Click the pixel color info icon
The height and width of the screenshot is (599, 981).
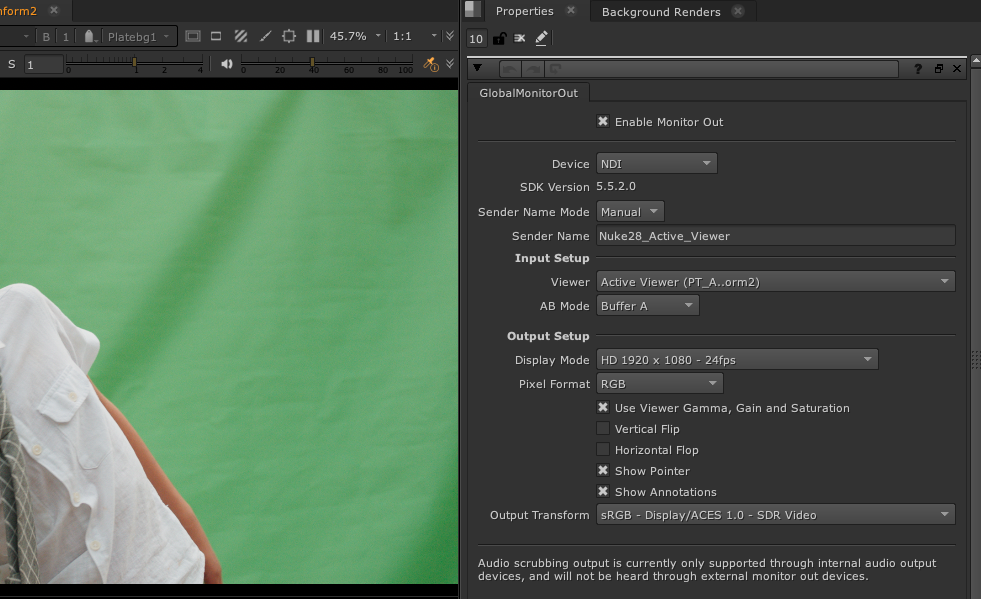431,64
